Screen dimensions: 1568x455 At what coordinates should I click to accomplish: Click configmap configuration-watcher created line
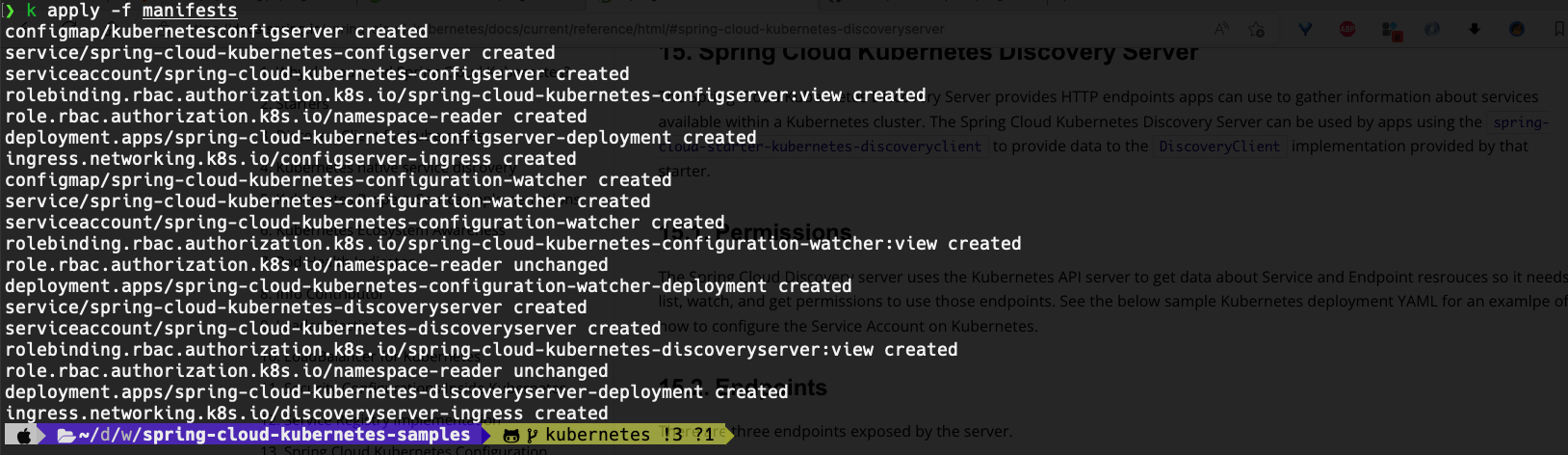(x=338, y=180)
